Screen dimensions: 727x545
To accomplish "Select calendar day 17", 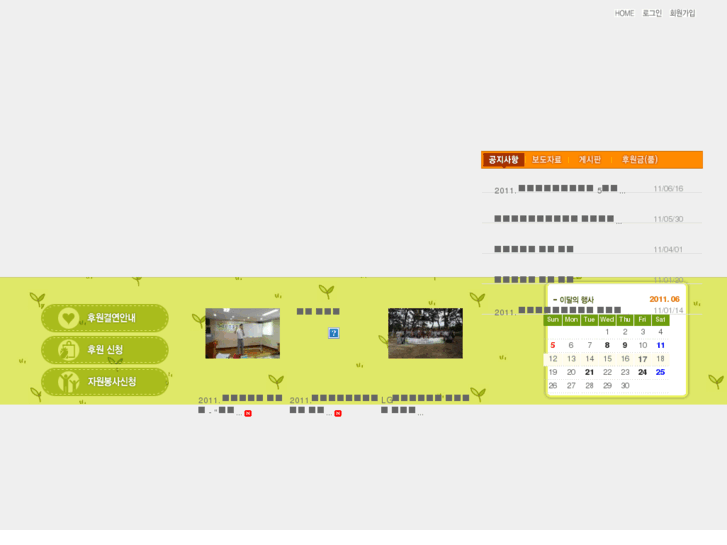I will (x=643, y=359).
